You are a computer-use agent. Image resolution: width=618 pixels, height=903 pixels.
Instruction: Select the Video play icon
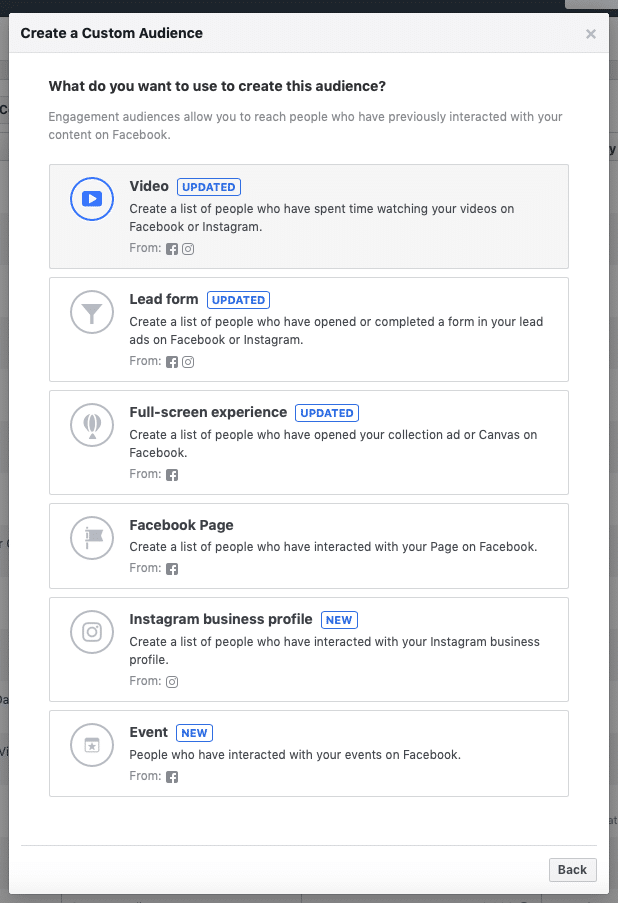pyautogui.click(x=92, y=199)
